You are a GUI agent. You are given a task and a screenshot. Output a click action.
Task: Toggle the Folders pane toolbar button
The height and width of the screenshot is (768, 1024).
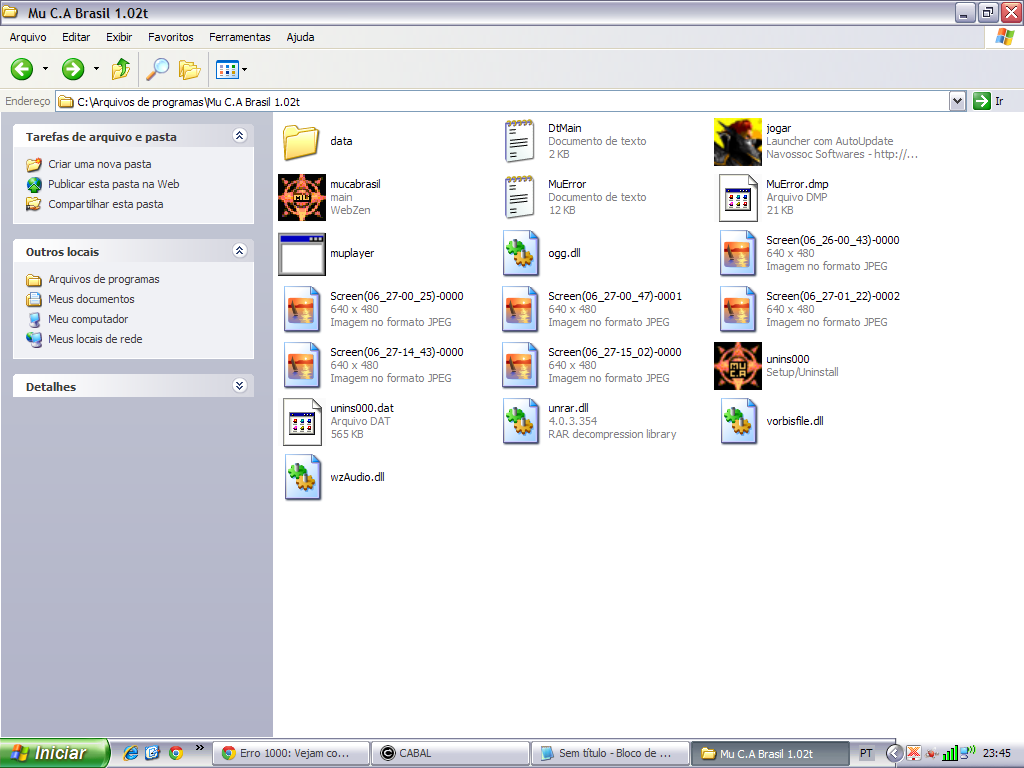coord(190,69)
